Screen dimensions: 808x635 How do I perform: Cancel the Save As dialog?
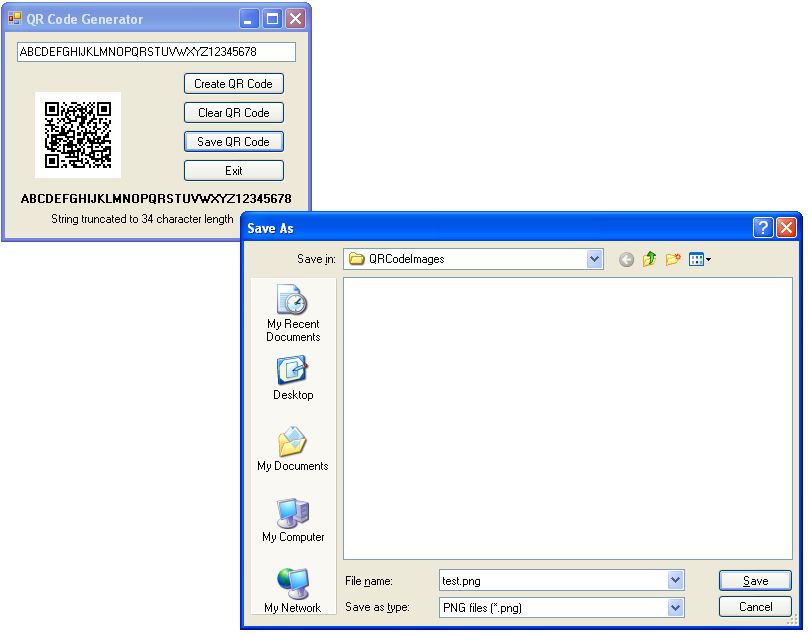pos(755,607)
